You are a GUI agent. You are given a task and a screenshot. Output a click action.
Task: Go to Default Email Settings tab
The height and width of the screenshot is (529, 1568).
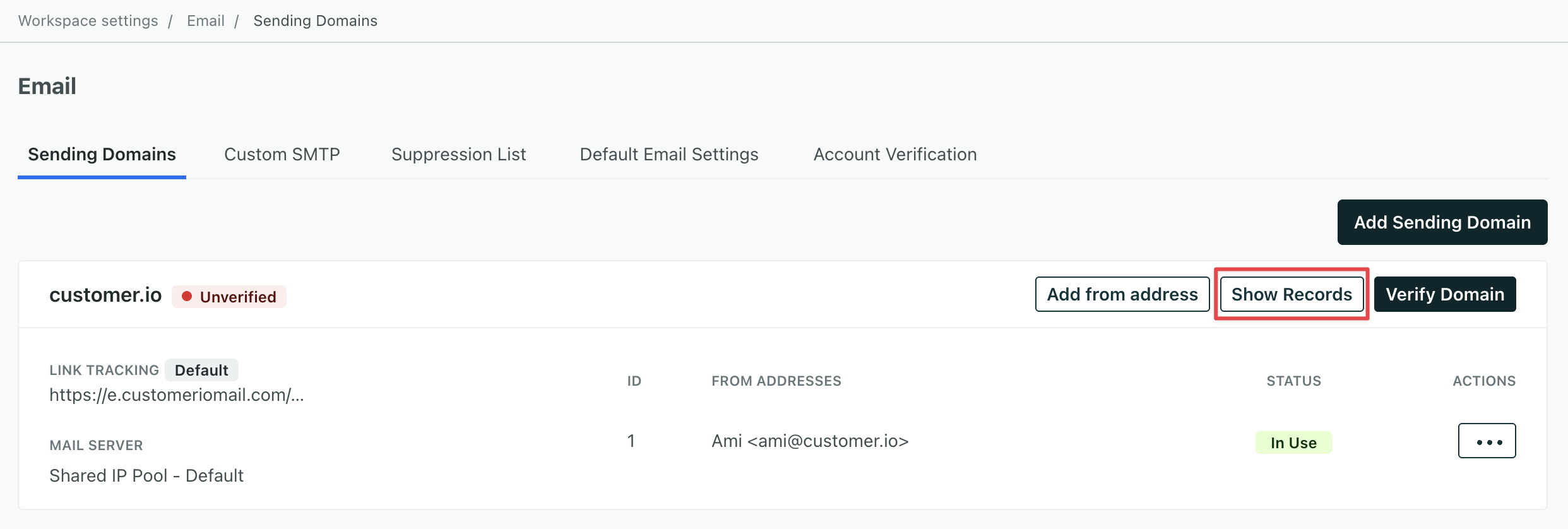[669, 155]
